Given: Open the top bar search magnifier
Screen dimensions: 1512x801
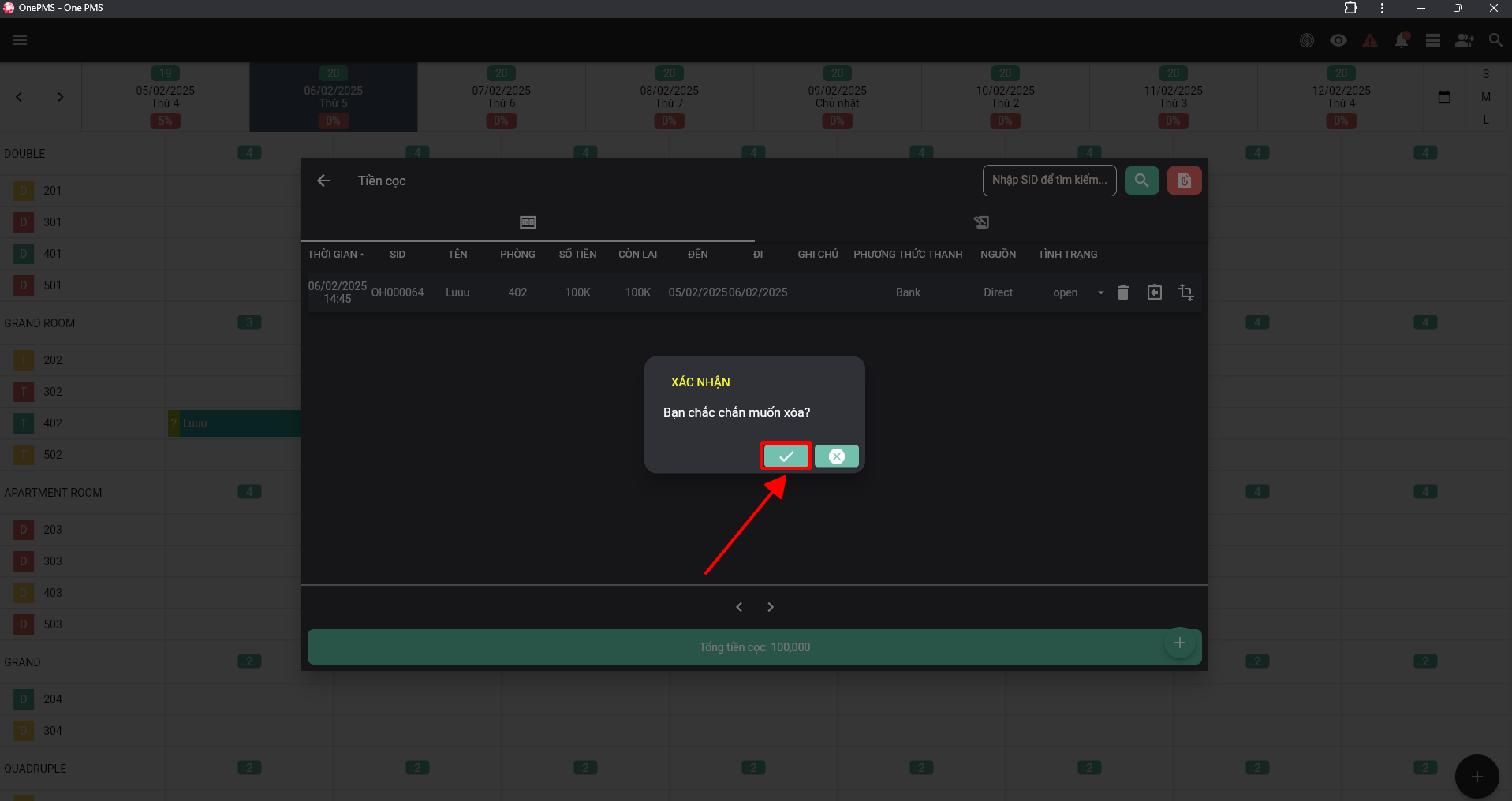Looking at the screenshot, I should 1495,40.
